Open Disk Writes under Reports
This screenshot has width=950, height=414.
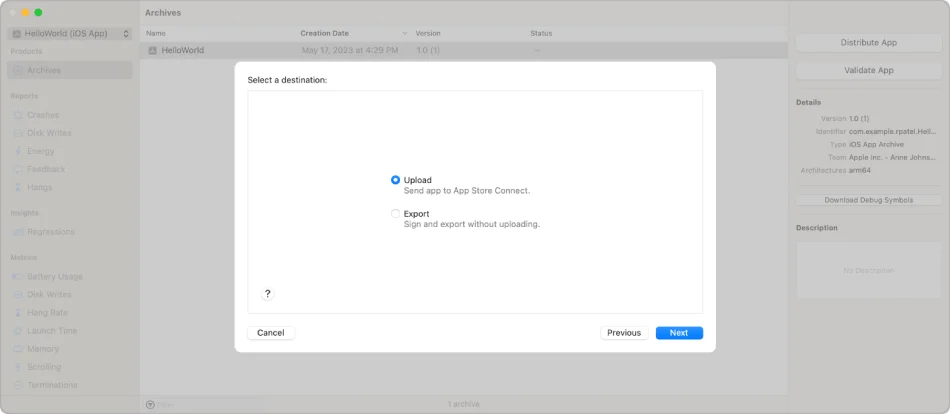tap(49, 133)
